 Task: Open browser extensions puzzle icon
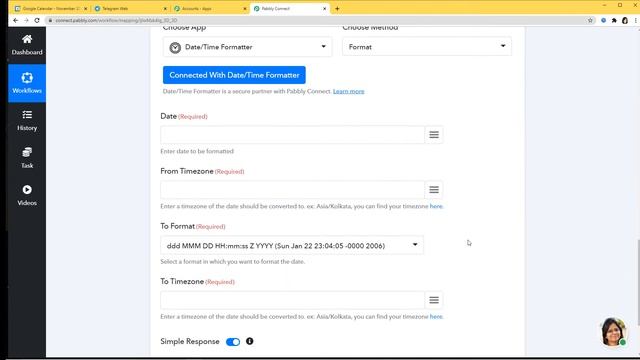pos(614,20)
